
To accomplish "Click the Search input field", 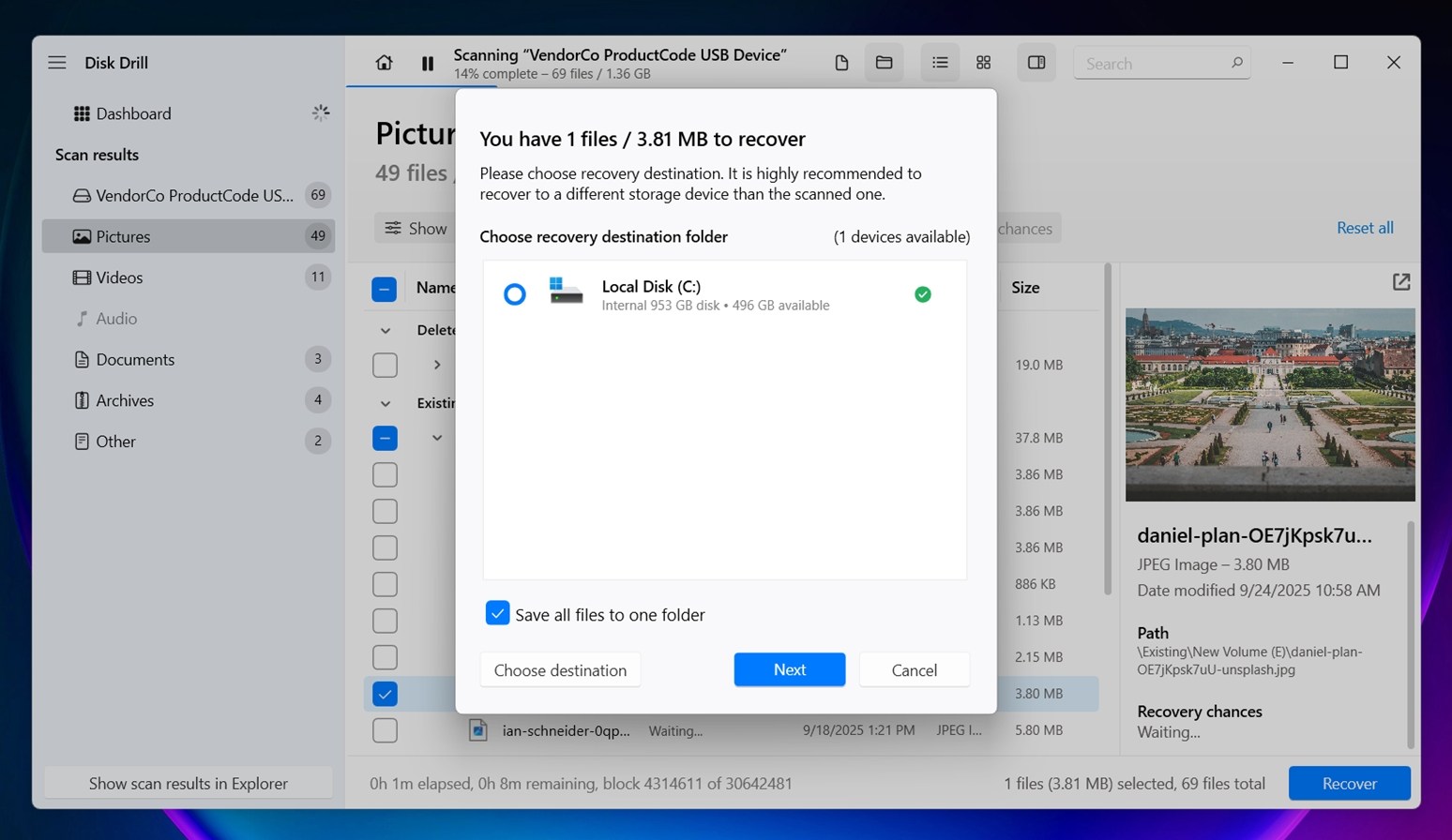I will pos(1154,64).
